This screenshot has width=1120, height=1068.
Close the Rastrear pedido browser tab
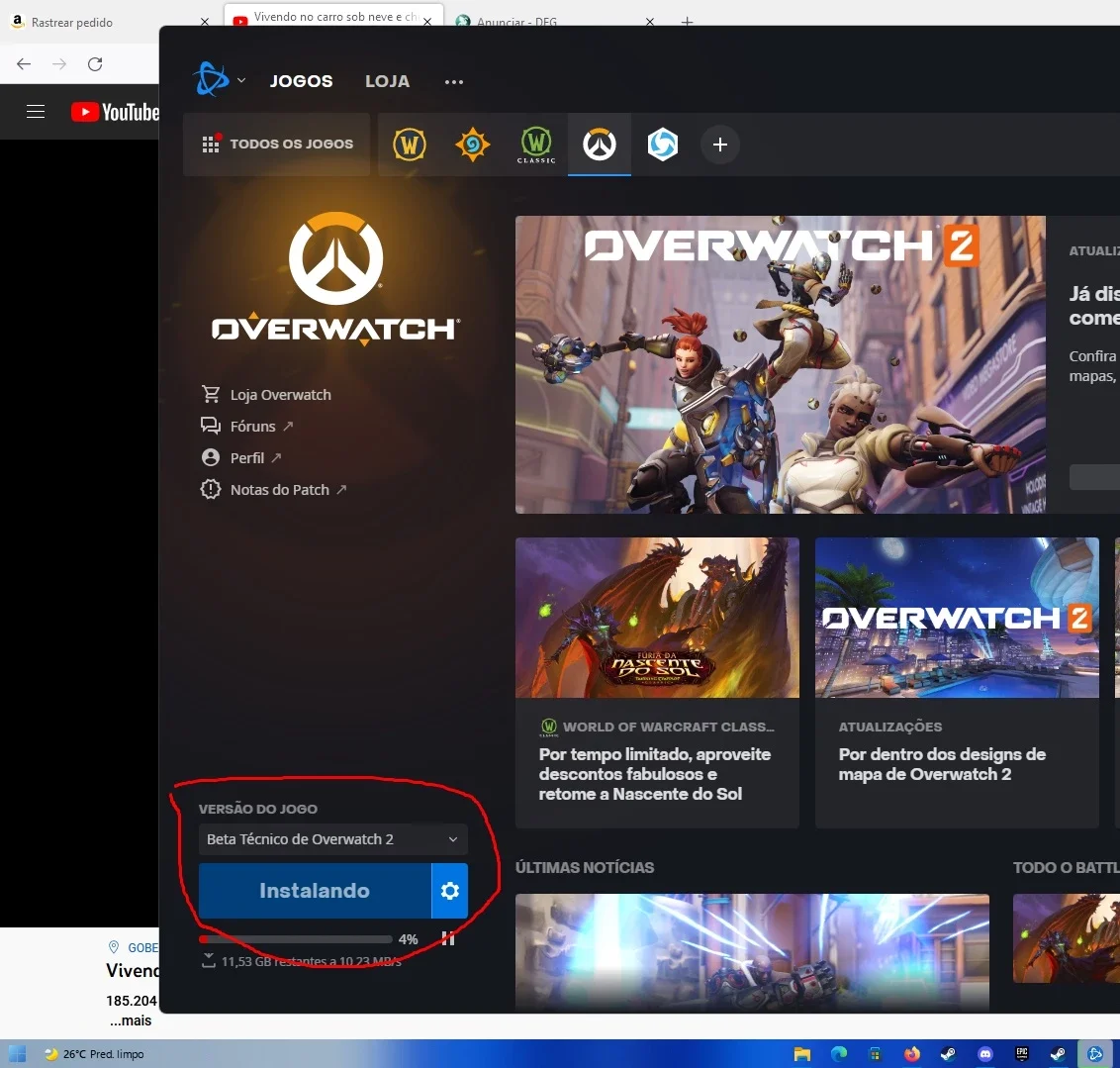205,22
